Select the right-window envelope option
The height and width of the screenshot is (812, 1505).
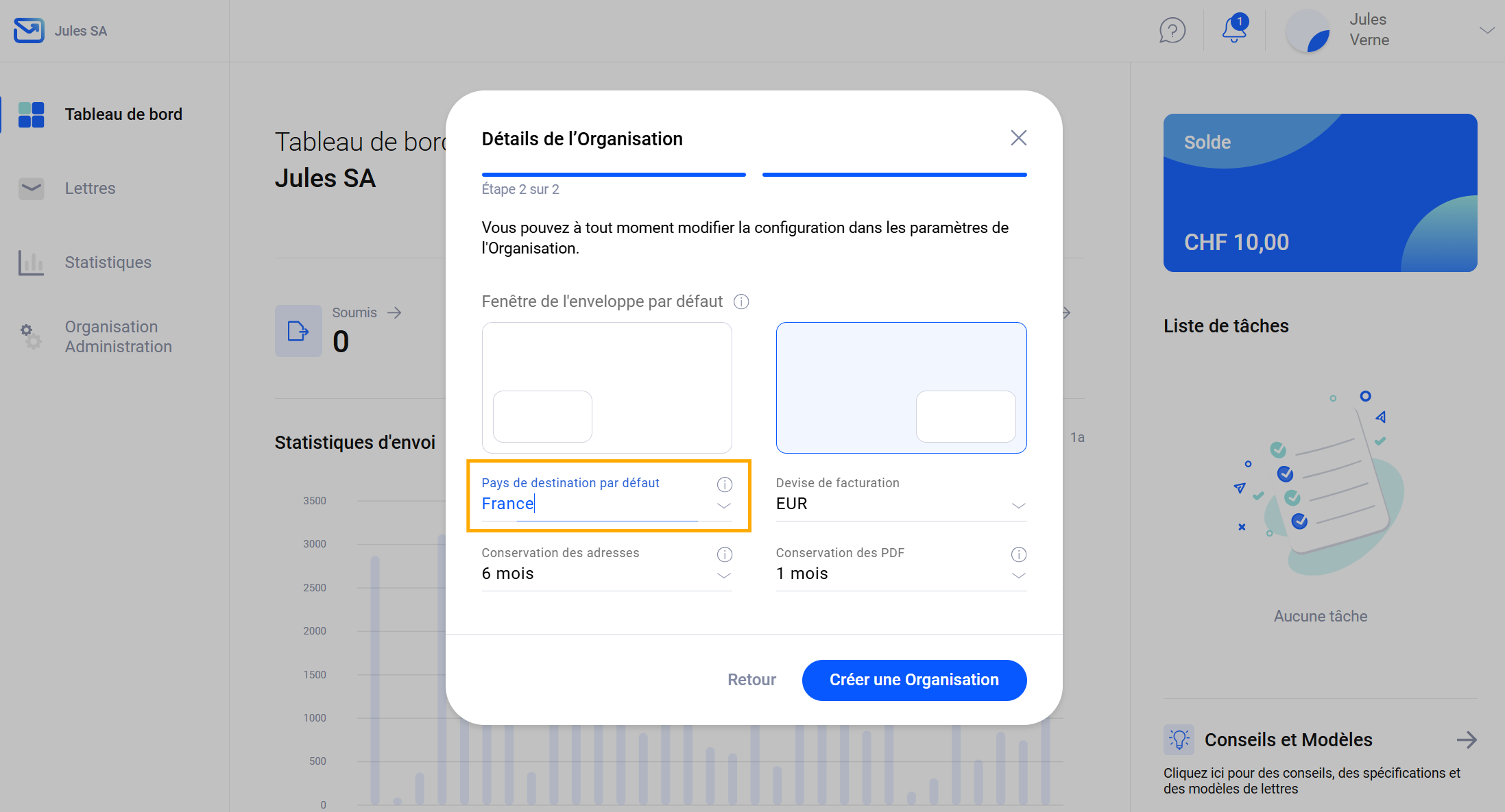point(901,387)
